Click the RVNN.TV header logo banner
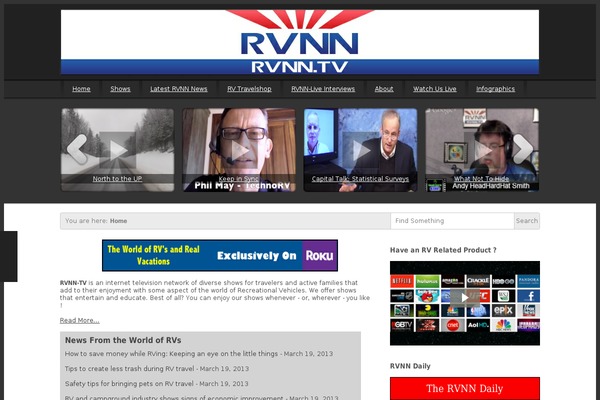The height and width of the screenshot is (400, 600). point(300,42)
